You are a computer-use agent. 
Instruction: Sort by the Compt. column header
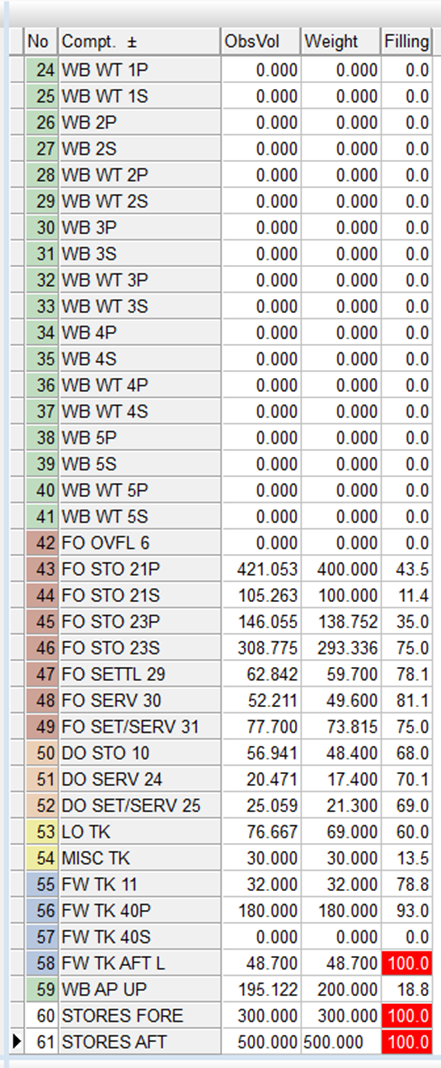(x=140, y=42)
